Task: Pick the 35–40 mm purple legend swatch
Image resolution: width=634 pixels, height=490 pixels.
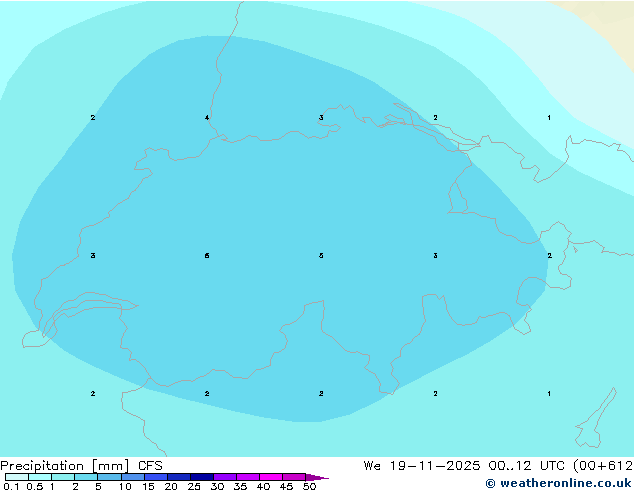Action: coord(248,477)
